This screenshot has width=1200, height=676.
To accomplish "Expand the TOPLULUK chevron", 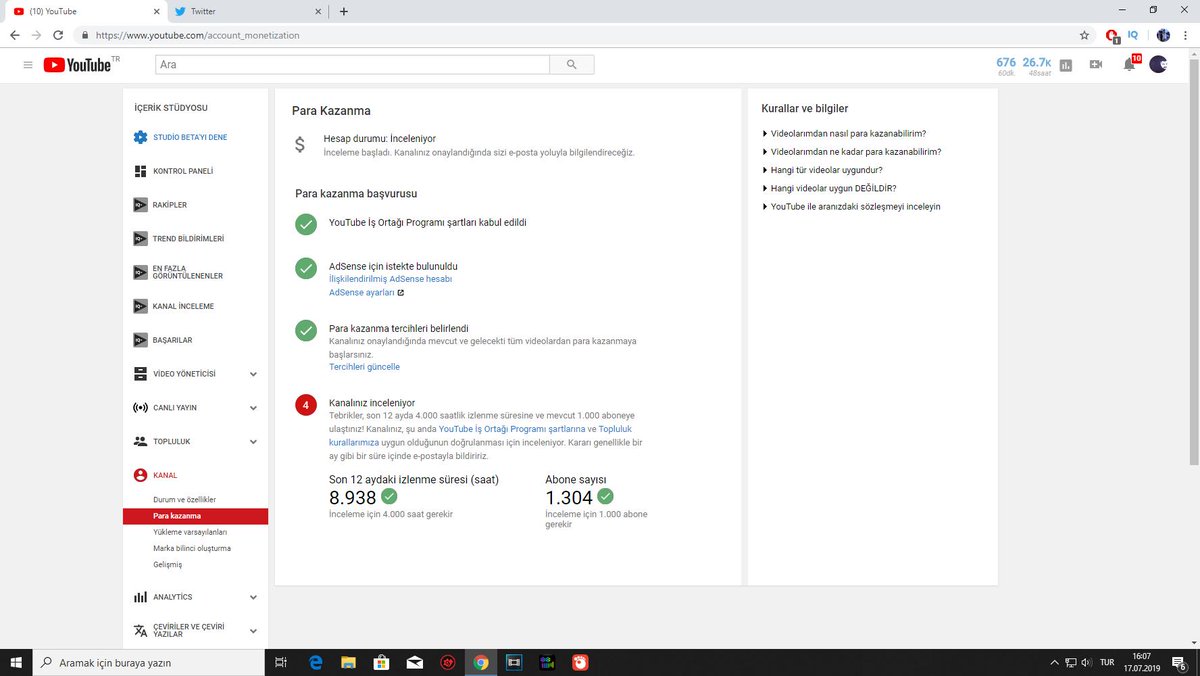I will 253,441.
